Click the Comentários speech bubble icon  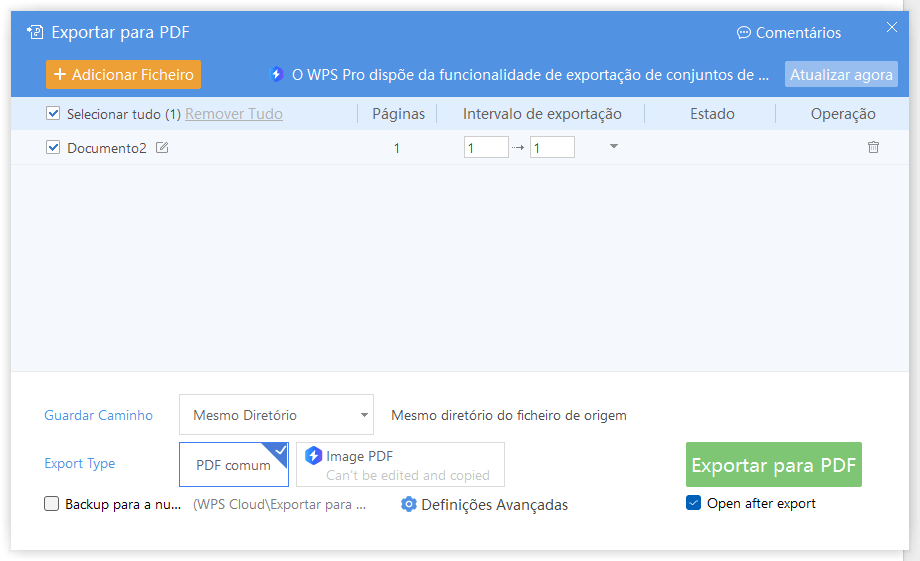pos(743,33)
